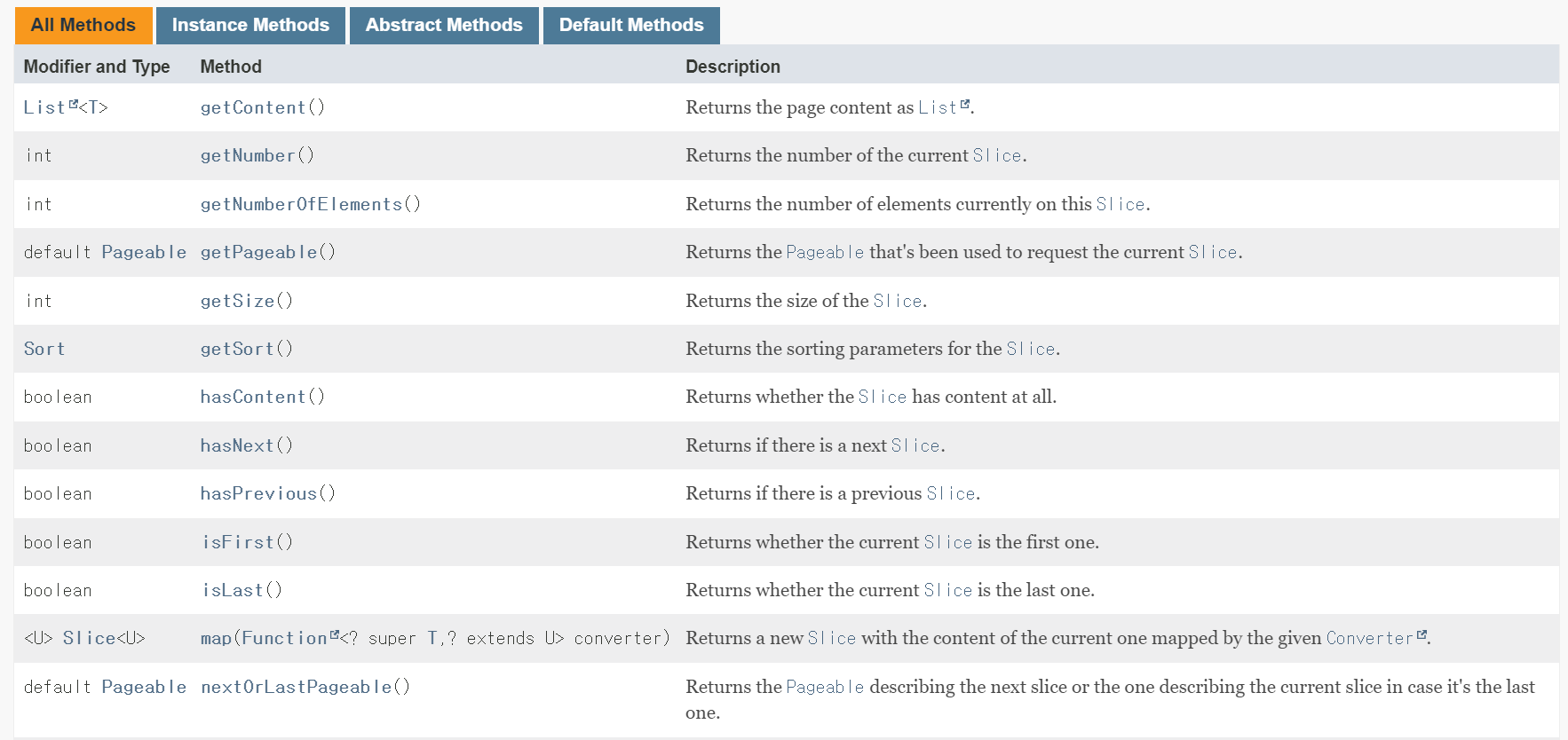Image resolution: width=1568 pixels, height=740 pixels.
Task: Click the external link icon next to Function
Action: click(334, 635)
